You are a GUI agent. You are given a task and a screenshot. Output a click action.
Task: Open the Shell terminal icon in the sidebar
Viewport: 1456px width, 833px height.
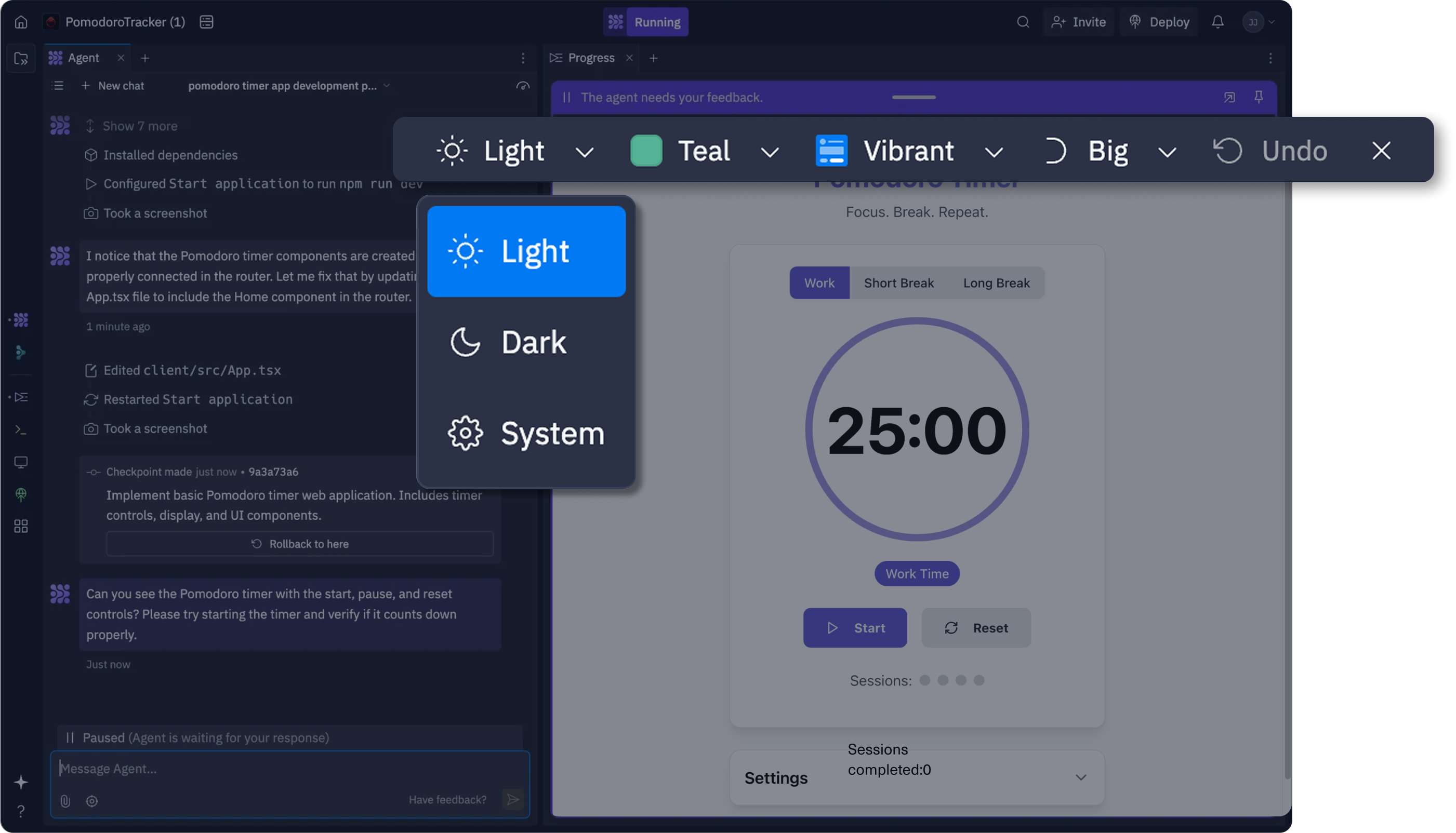pyautogui.click(x=21, y=429)
